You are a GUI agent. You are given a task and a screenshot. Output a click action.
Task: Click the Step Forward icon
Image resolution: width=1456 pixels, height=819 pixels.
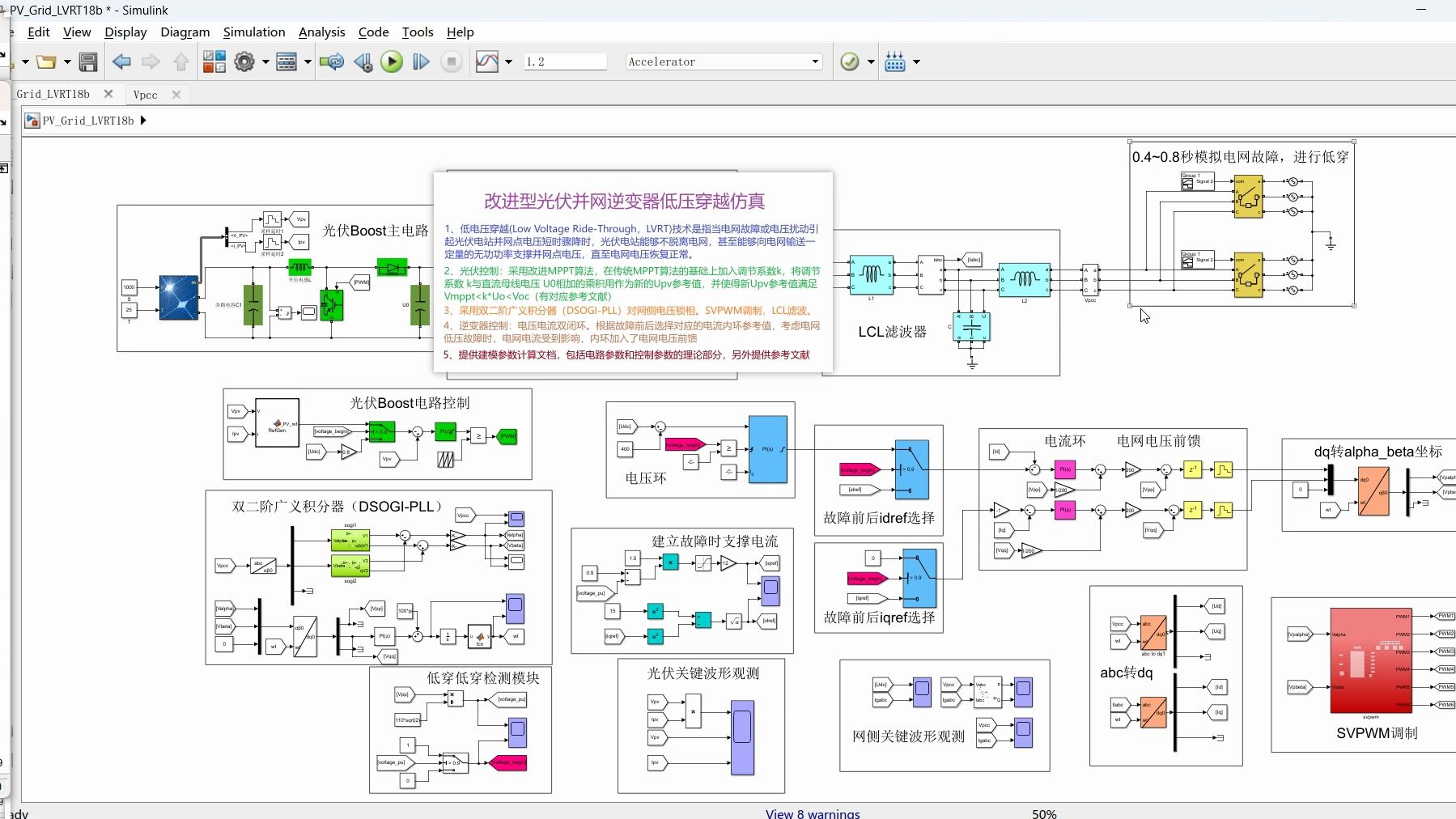pyautogui.click(x=421, y=62)
